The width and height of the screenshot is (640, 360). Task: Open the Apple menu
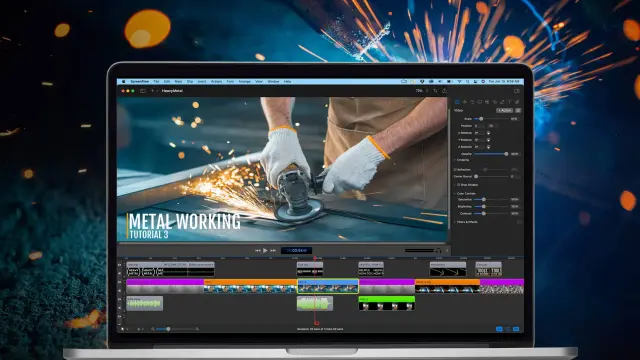coord(123,82)
